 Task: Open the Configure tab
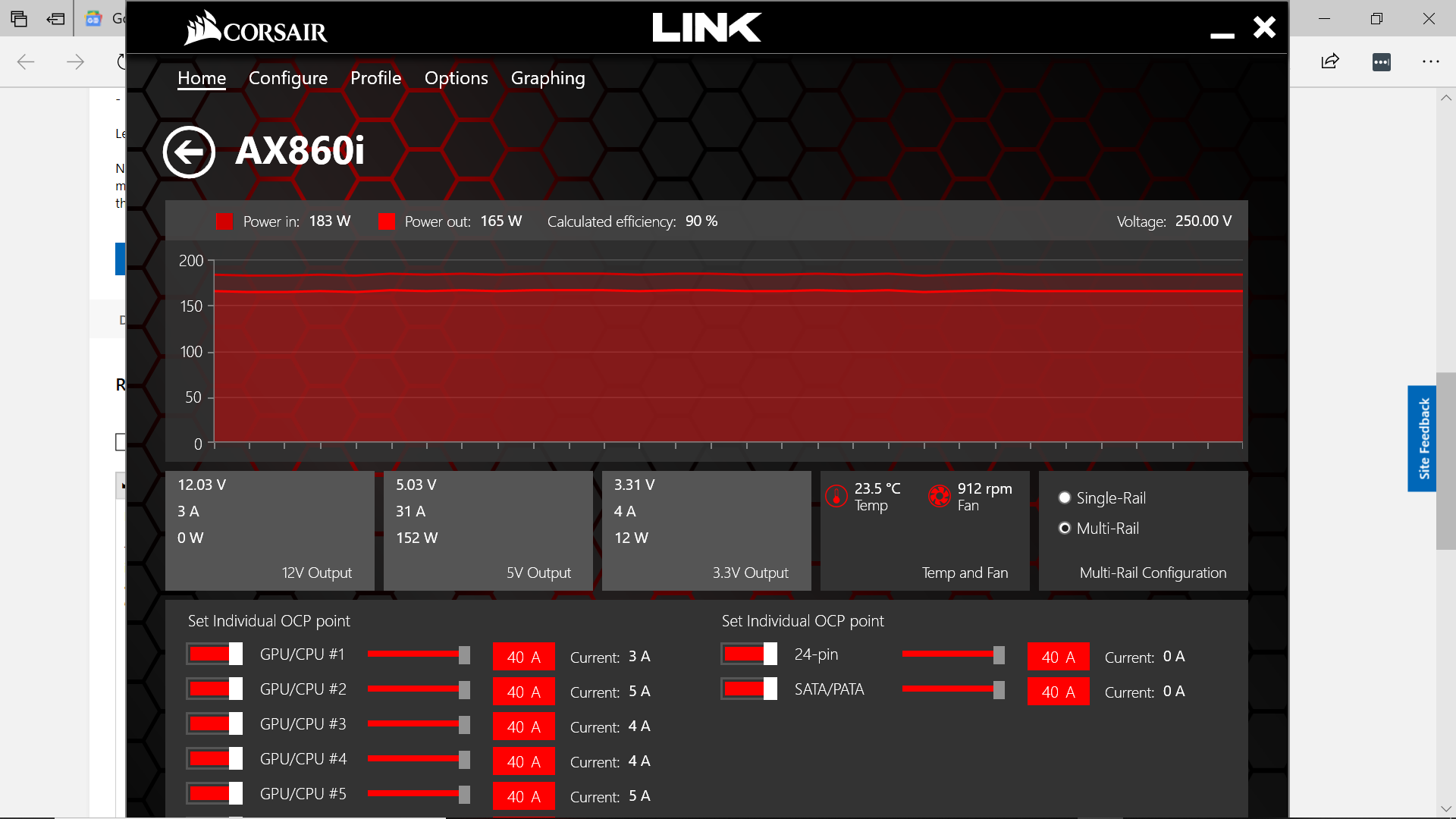(288, 78)
